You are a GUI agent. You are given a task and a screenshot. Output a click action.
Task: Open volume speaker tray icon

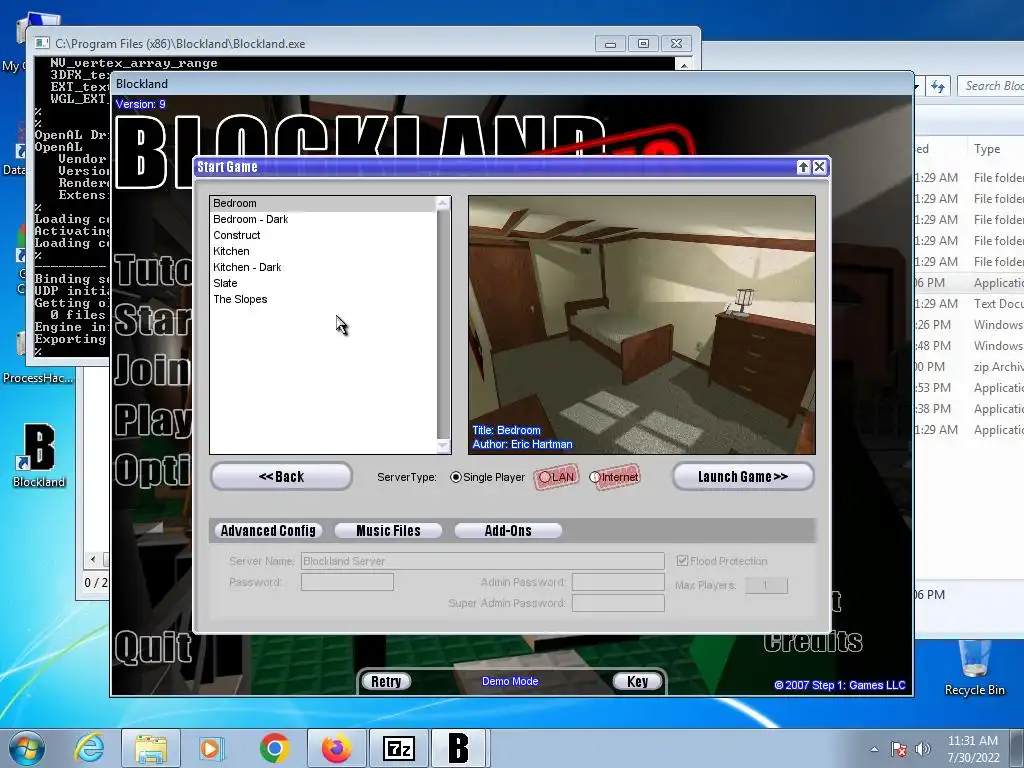point(923,749)
